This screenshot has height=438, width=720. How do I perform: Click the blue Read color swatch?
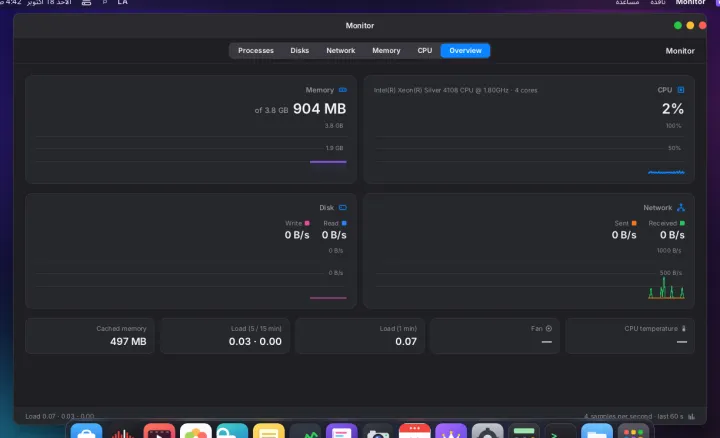click(344, 223)
